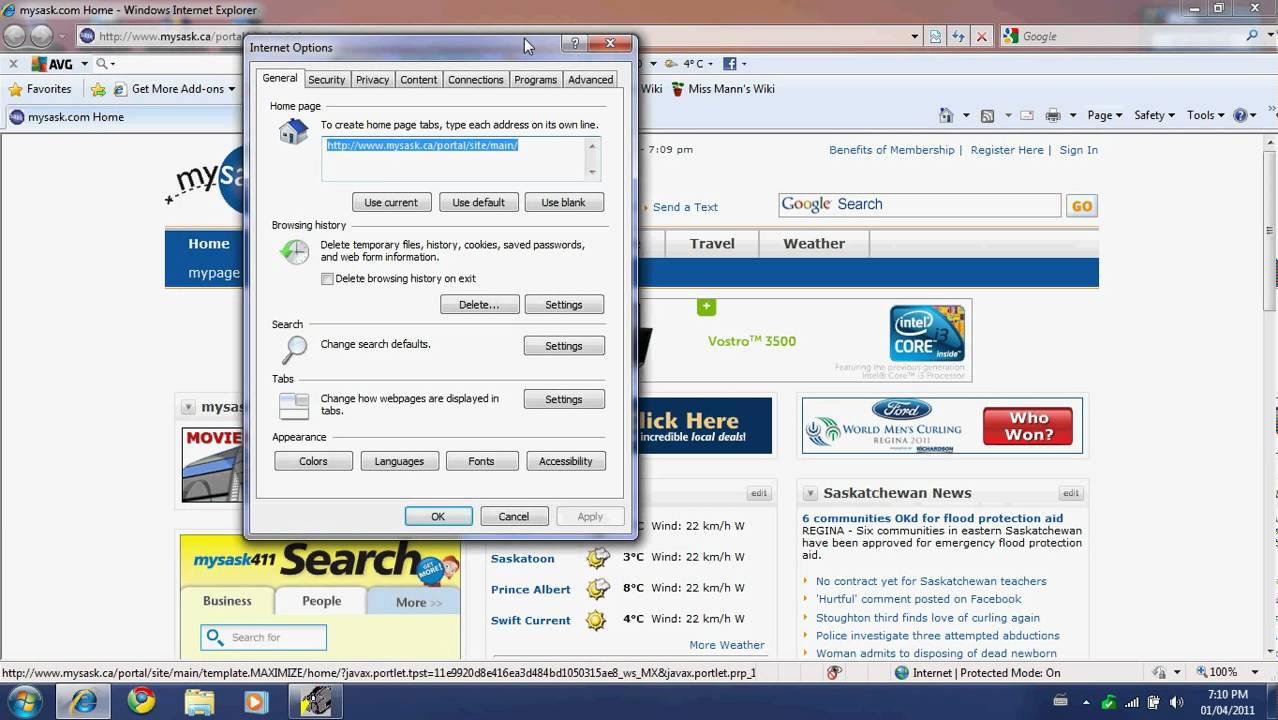Click the Languages button
Image resolution: width=1278 pixels, height=720 pixels.
399,461
